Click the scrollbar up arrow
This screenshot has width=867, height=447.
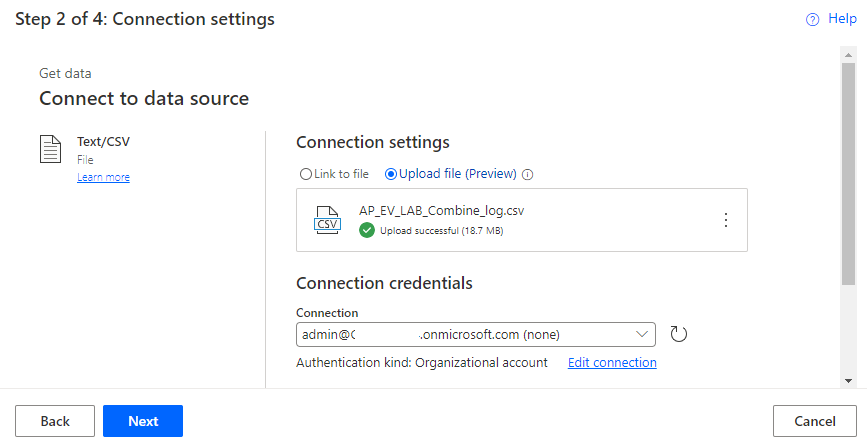(848, 53)
